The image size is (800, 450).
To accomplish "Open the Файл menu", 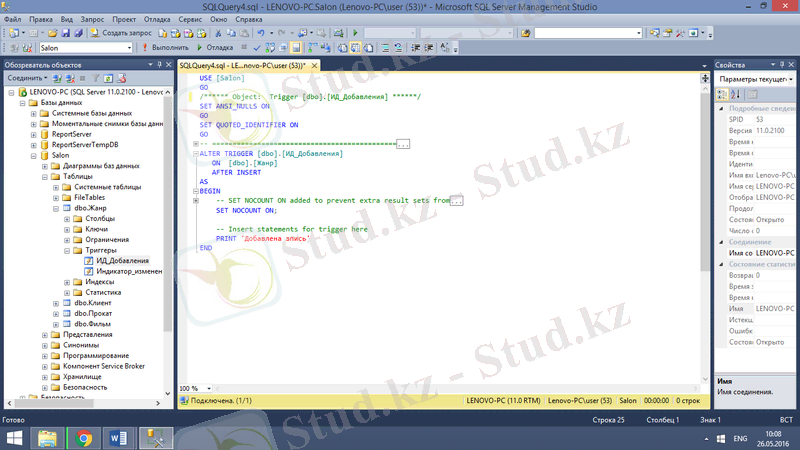I will coord(12,19).
